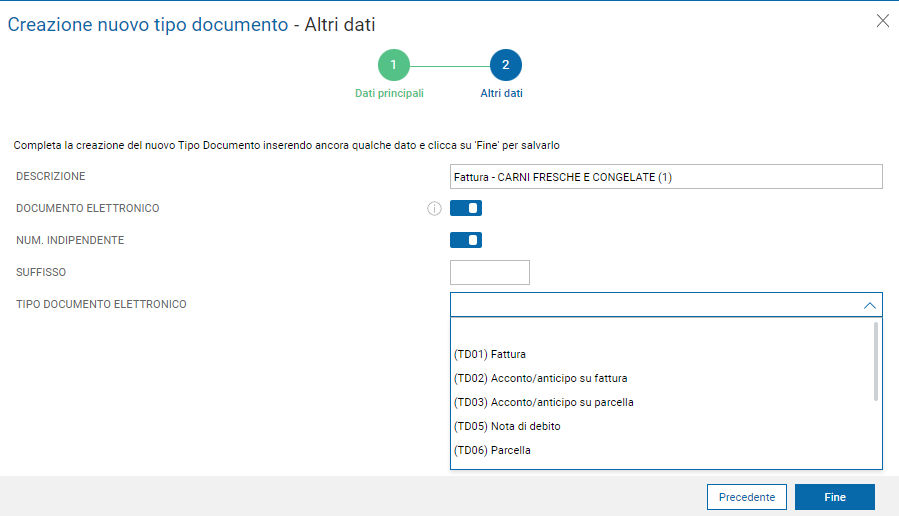
Task: Click the DESCRIZIONE label
Action: pos(50,176)
